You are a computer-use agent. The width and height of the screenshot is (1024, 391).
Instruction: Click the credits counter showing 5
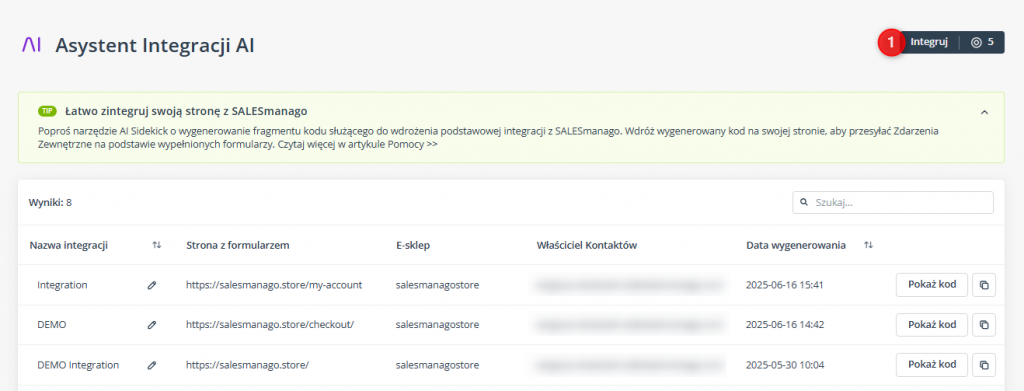pos(982,42)
